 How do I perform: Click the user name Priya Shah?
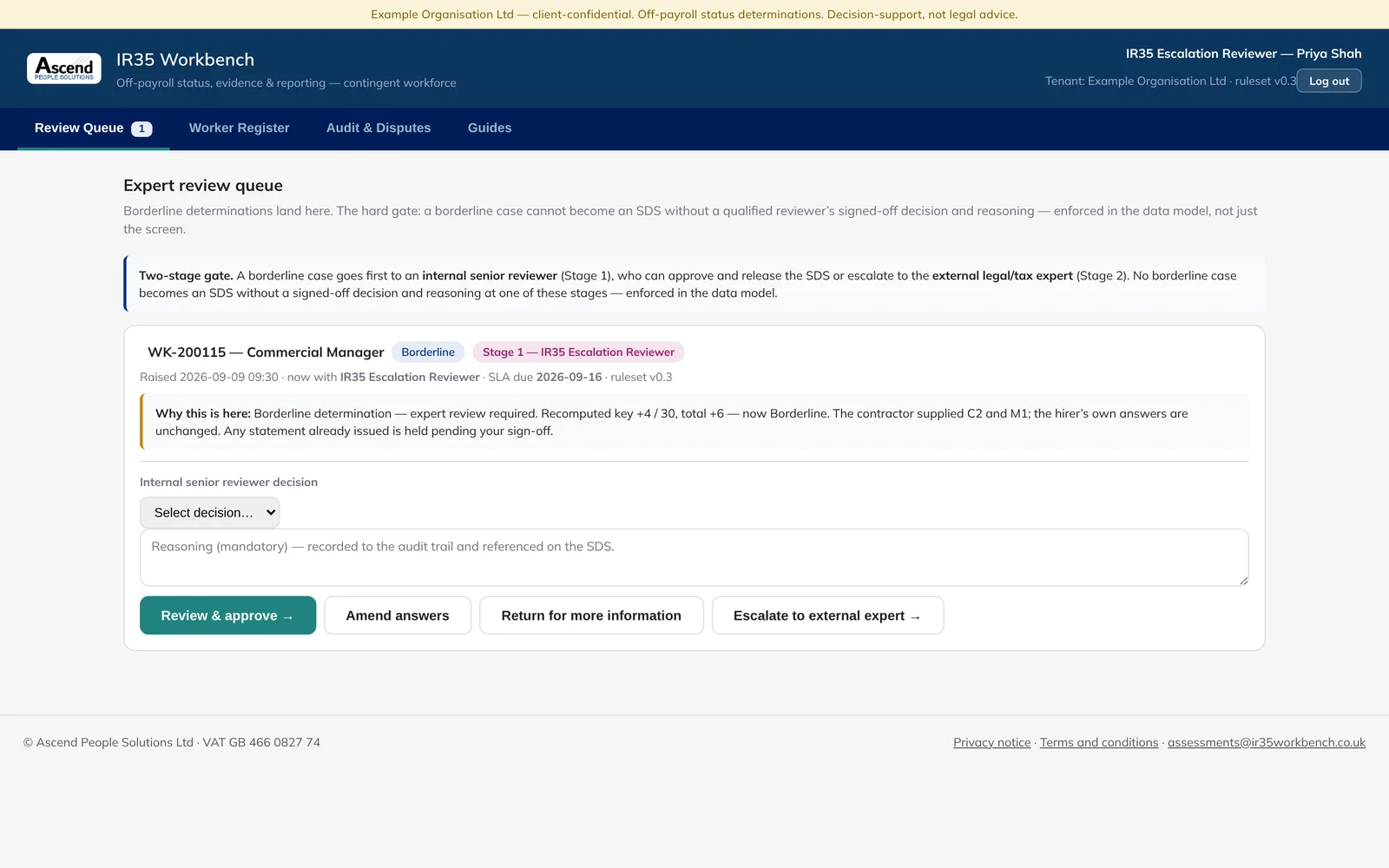(x=1329, y=54)
